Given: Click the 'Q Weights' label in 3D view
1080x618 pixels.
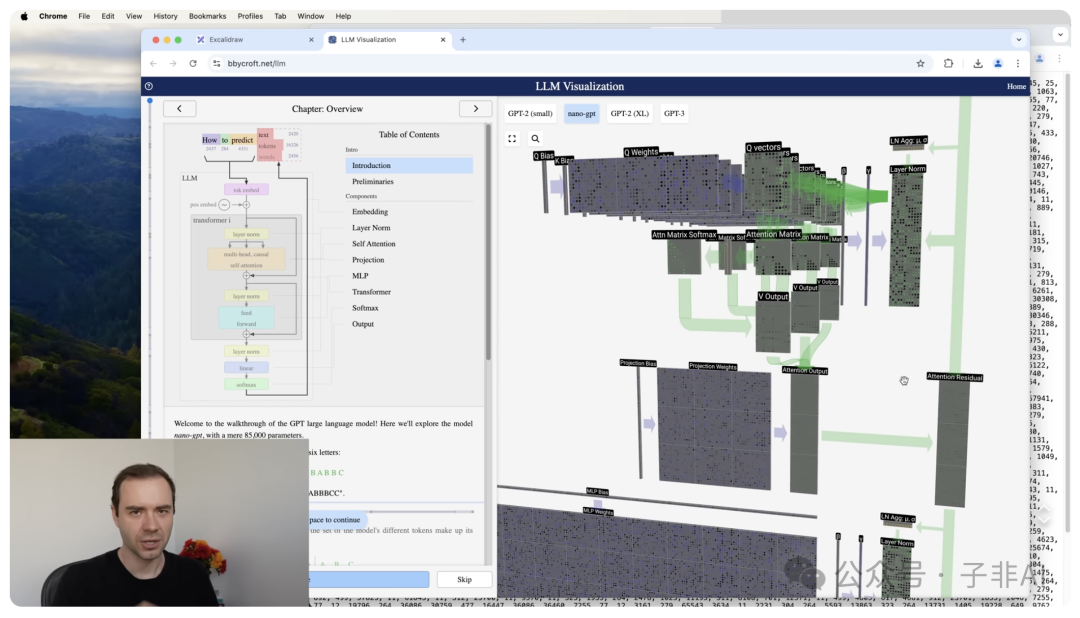Looking at the screenshot, I should 641,152.
